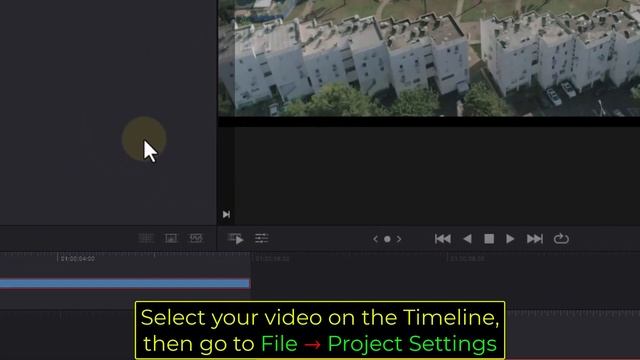Stop playback with the square button
Screen dimensions: 640x360
pos(489,239)
